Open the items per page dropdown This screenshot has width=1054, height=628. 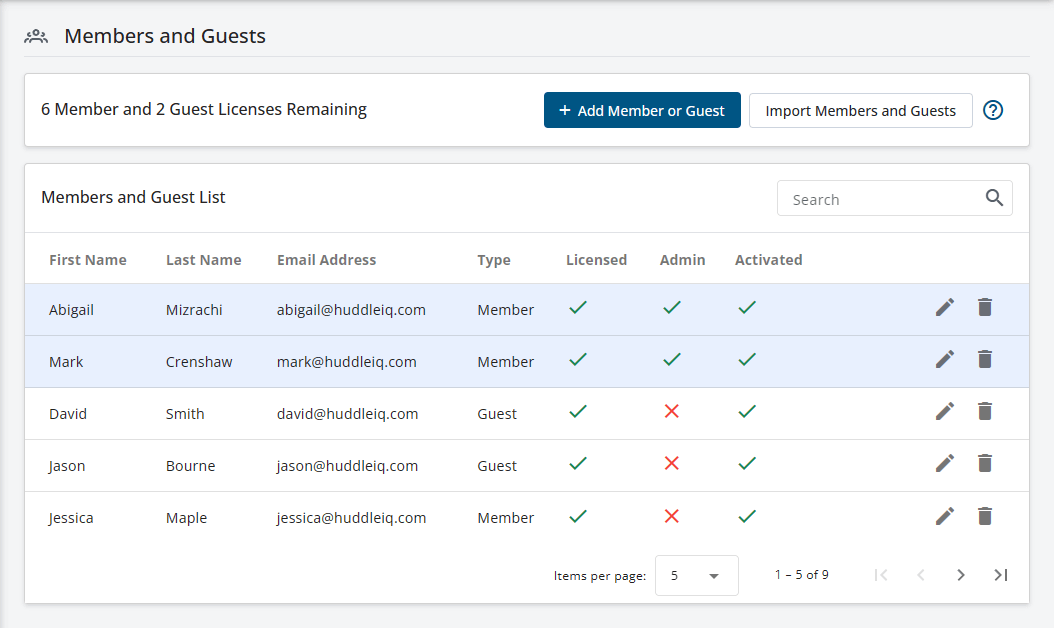(696, 576)
